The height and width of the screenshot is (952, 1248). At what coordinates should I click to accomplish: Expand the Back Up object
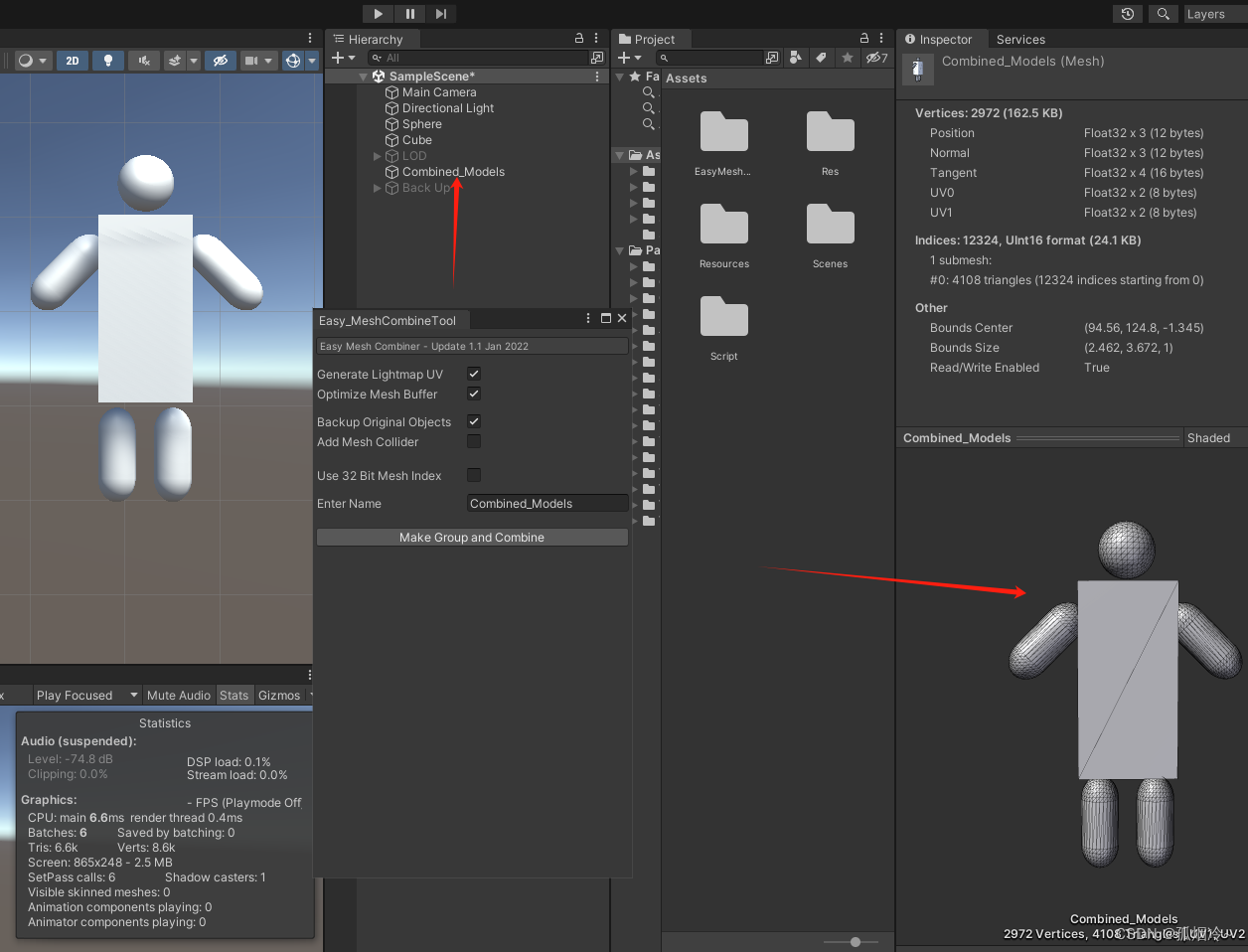(x=377, y=188)
